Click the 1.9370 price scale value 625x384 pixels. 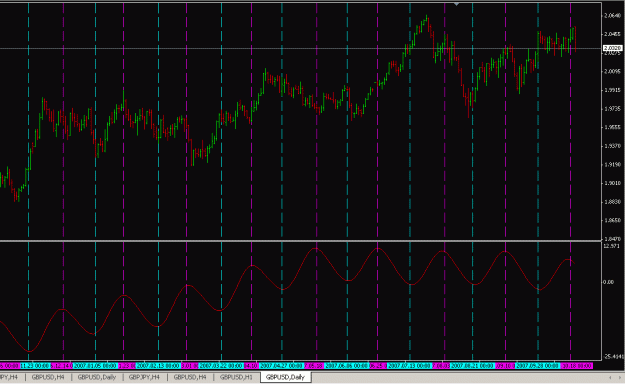coord(612,146)
